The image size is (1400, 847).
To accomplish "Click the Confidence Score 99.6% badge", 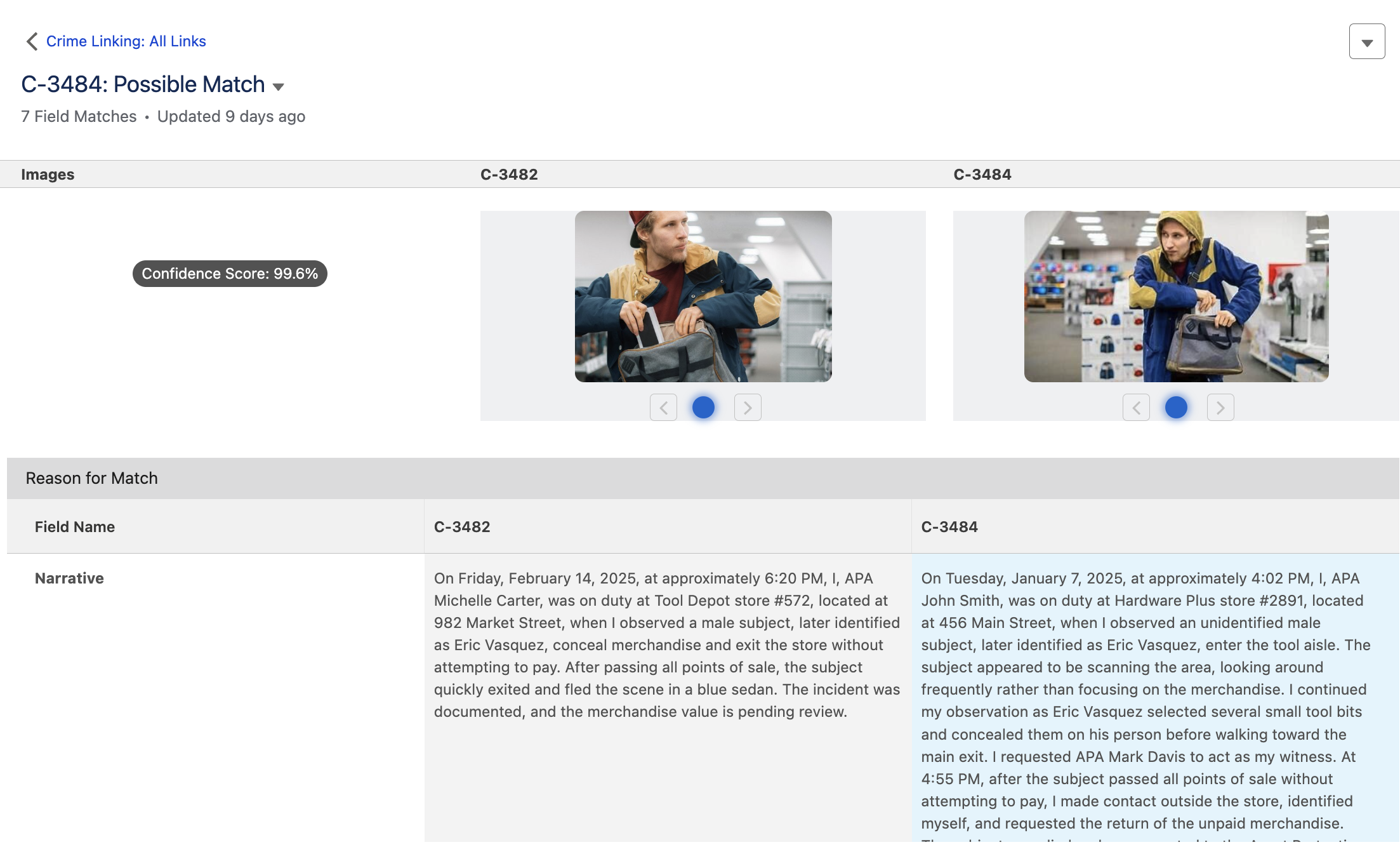I will pyautogui.click(x=230, y=274).
